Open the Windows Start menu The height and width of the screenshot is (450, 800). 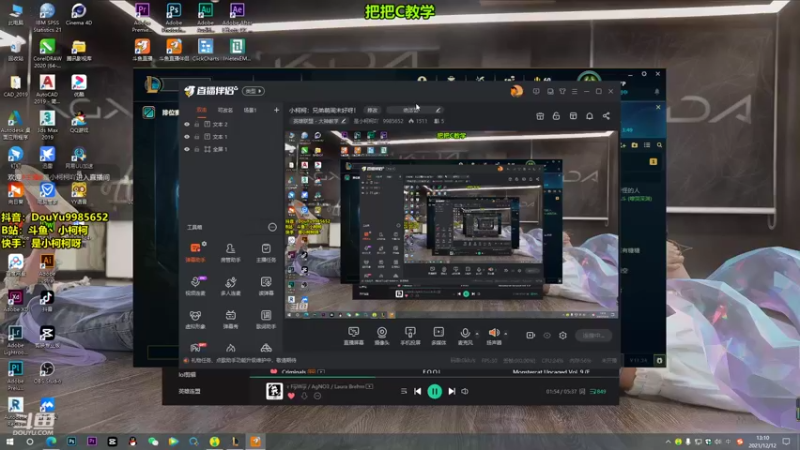(x=9, y=441)
